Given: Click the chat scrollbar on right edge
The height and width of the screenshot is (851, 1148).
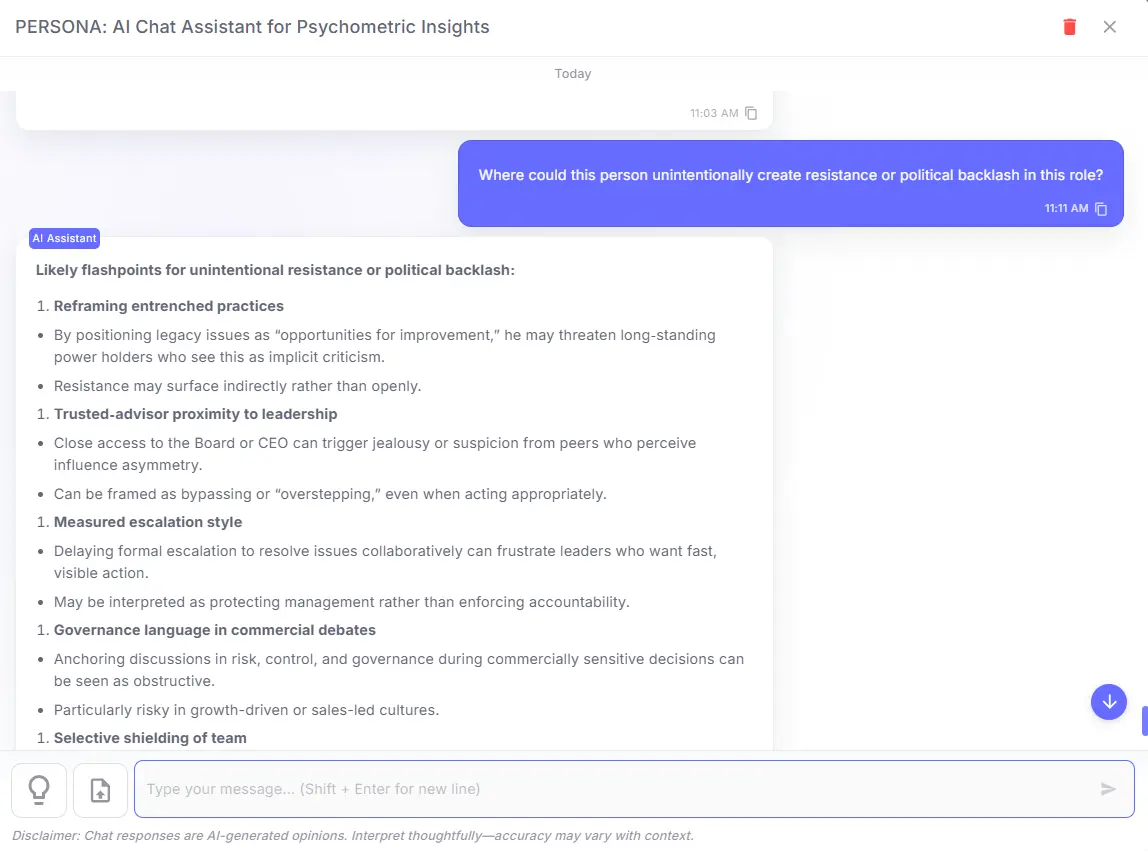Looking at the screenshot, I should pos(1144,720).
